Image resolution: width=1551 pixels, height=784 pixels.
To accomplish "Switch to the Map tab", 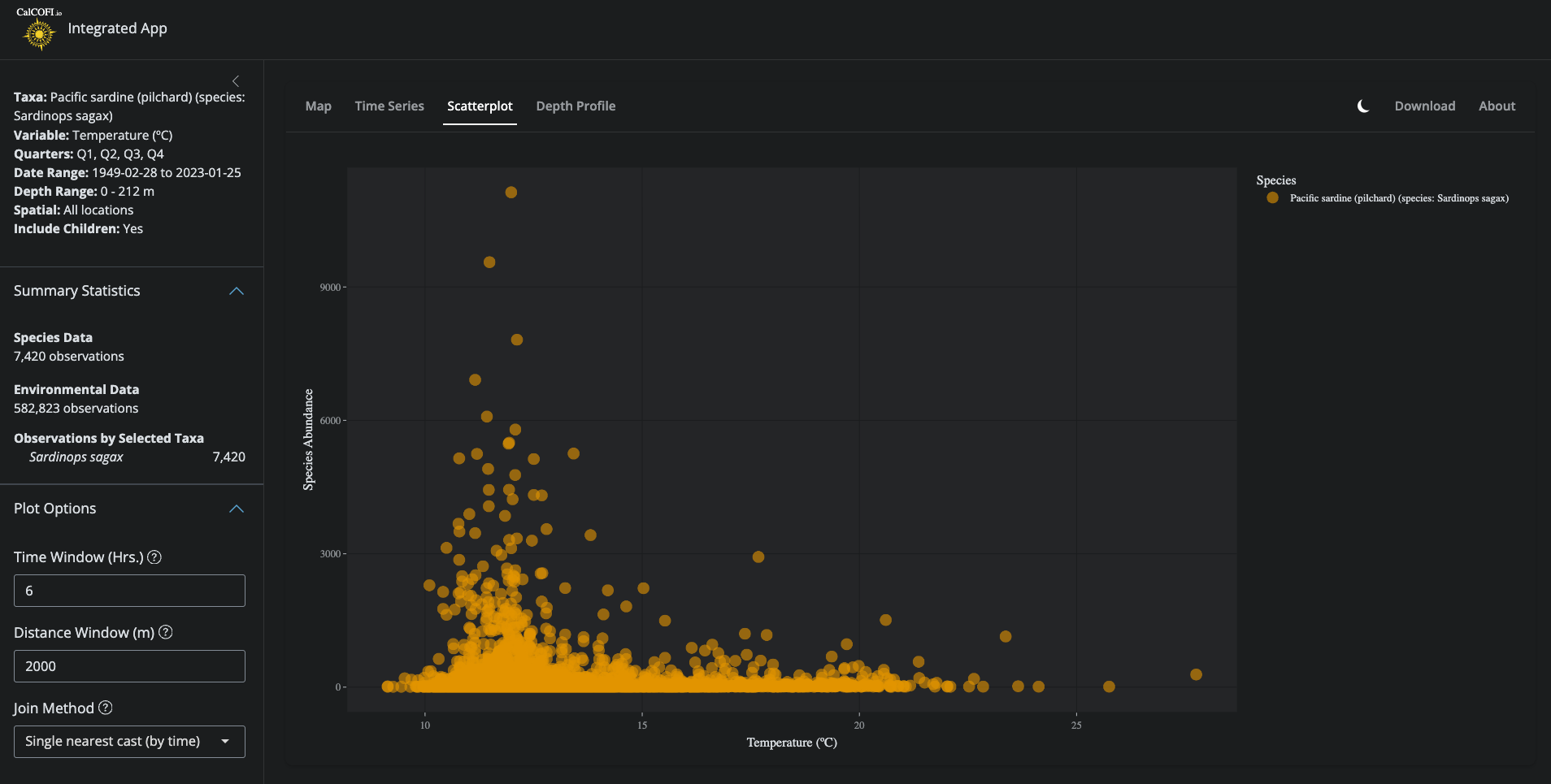I will point(318,106).
